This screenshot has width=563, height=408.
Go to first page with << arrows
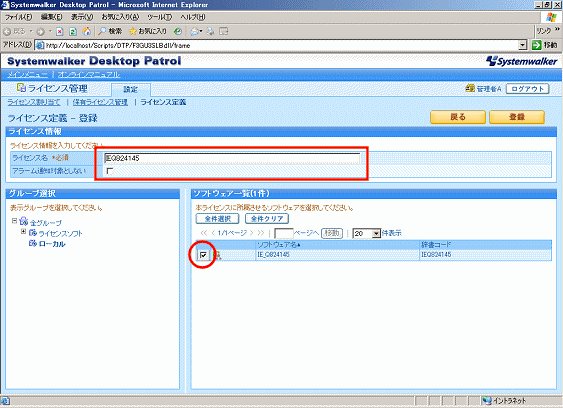pyautogui.click(x=204, y=233)
